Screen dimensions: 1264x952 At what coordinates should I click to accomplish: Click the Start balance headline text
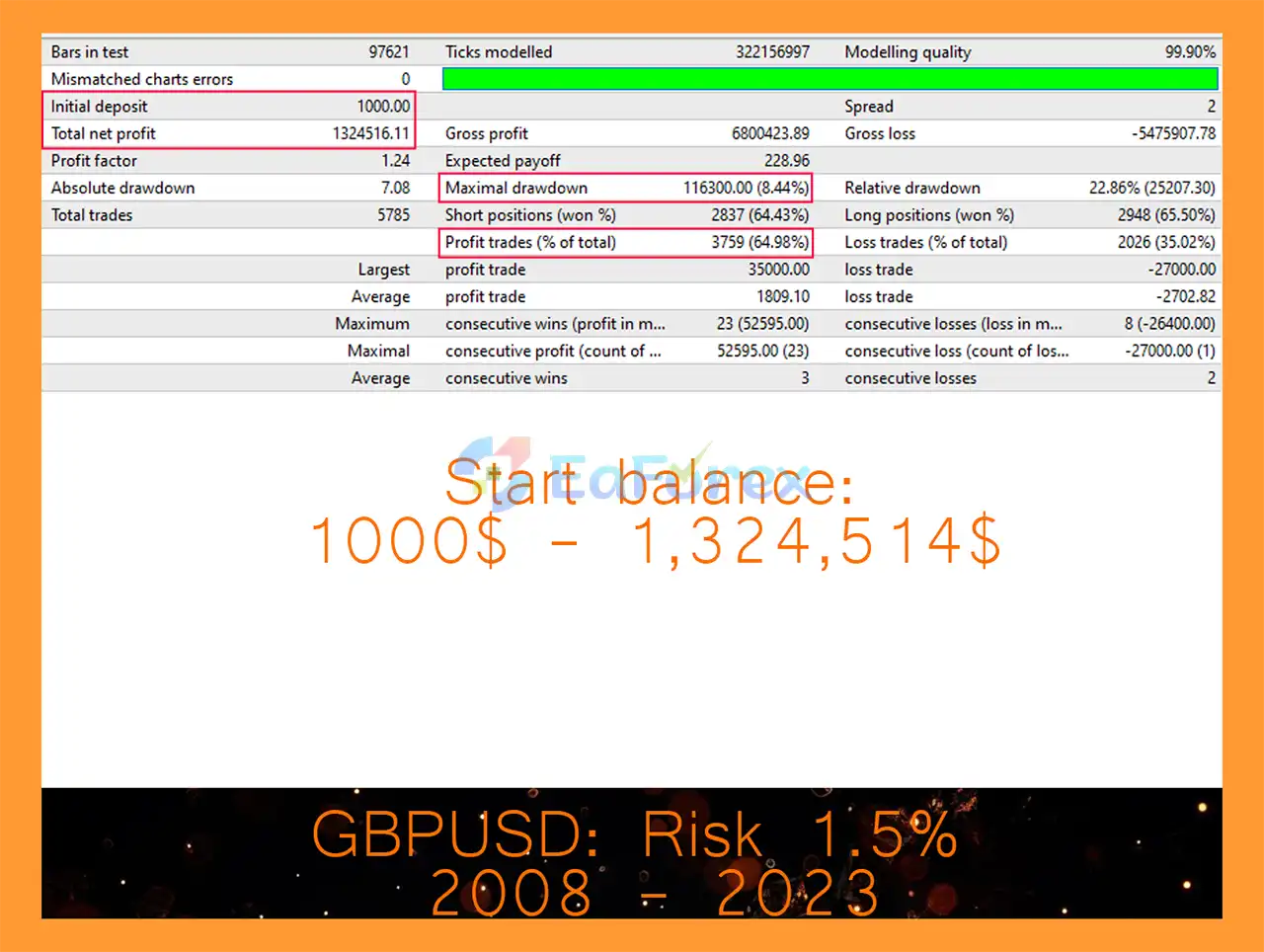[649, 484]
